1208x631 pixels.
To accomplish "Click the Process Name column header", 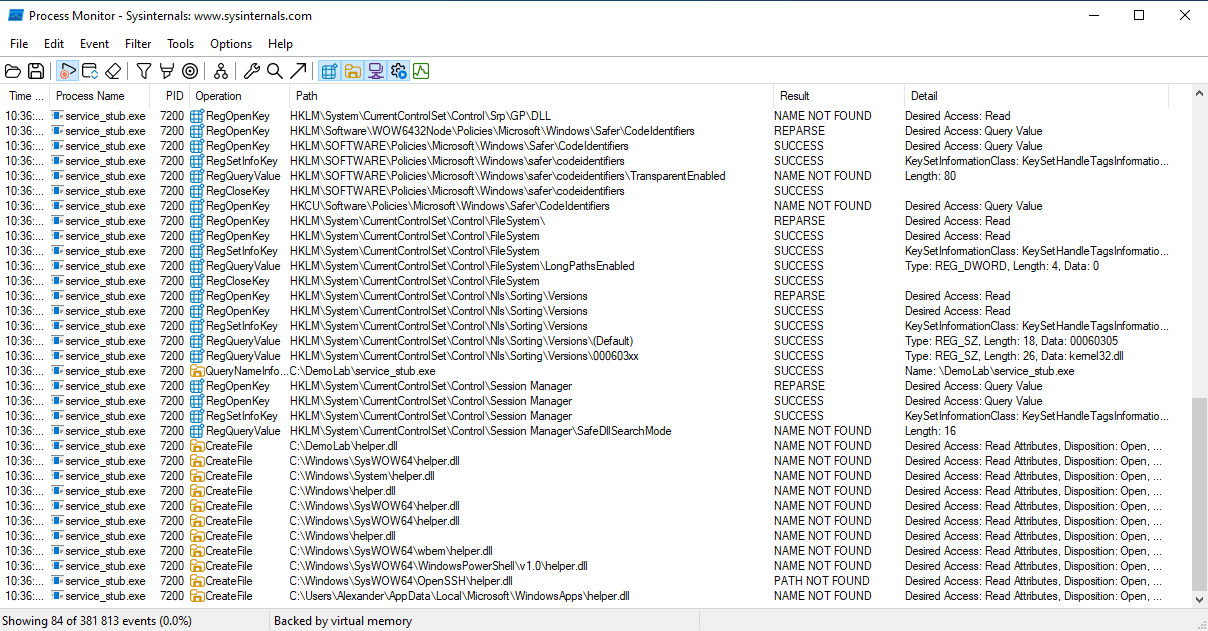I will pos(99,96).
